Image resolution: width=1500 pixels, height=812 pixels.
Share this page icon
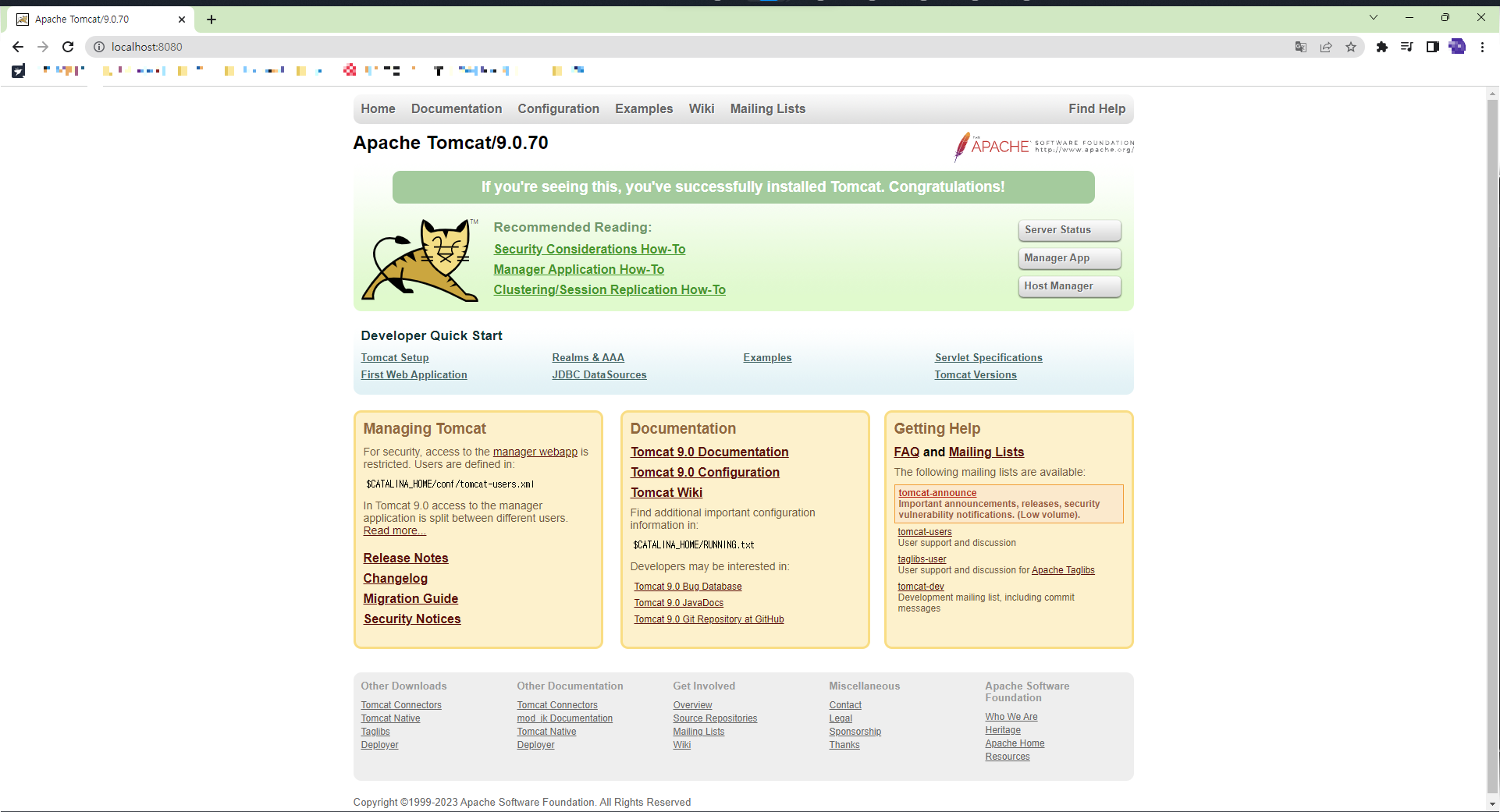tap(1326, 47)
